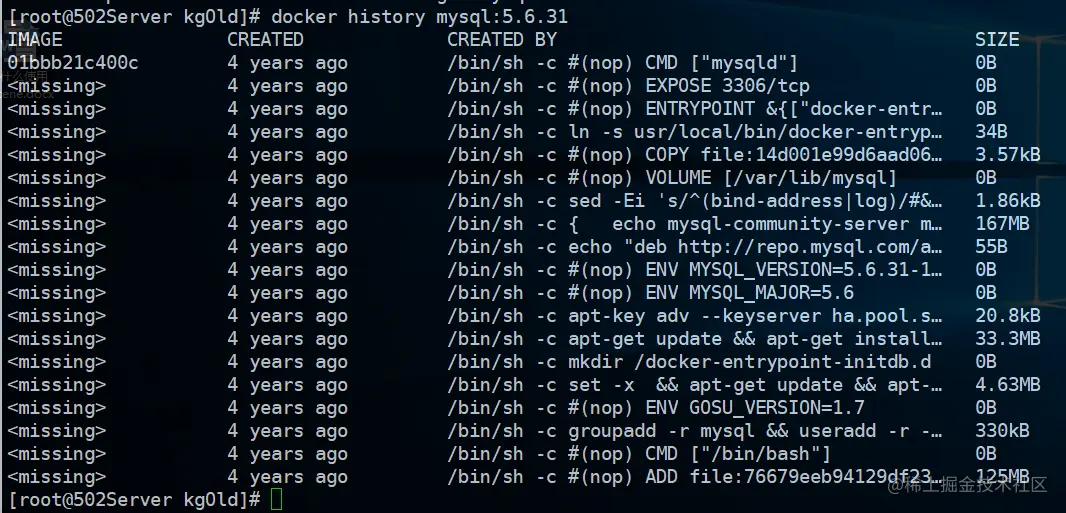Click the 3.57kB size value
1066x513 pixels.
pos(1008,155)
